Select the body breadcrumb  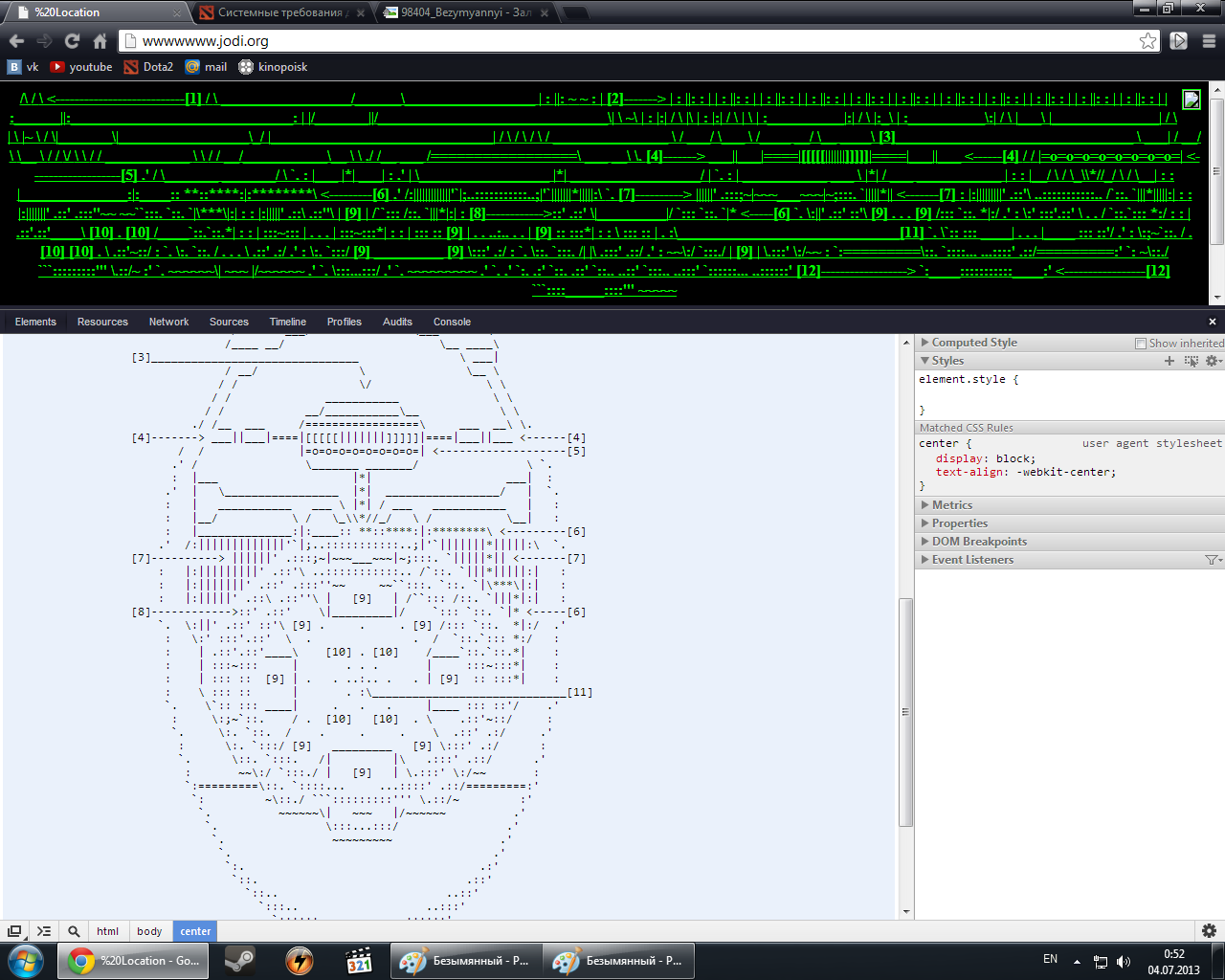click(x=149, y=931)
